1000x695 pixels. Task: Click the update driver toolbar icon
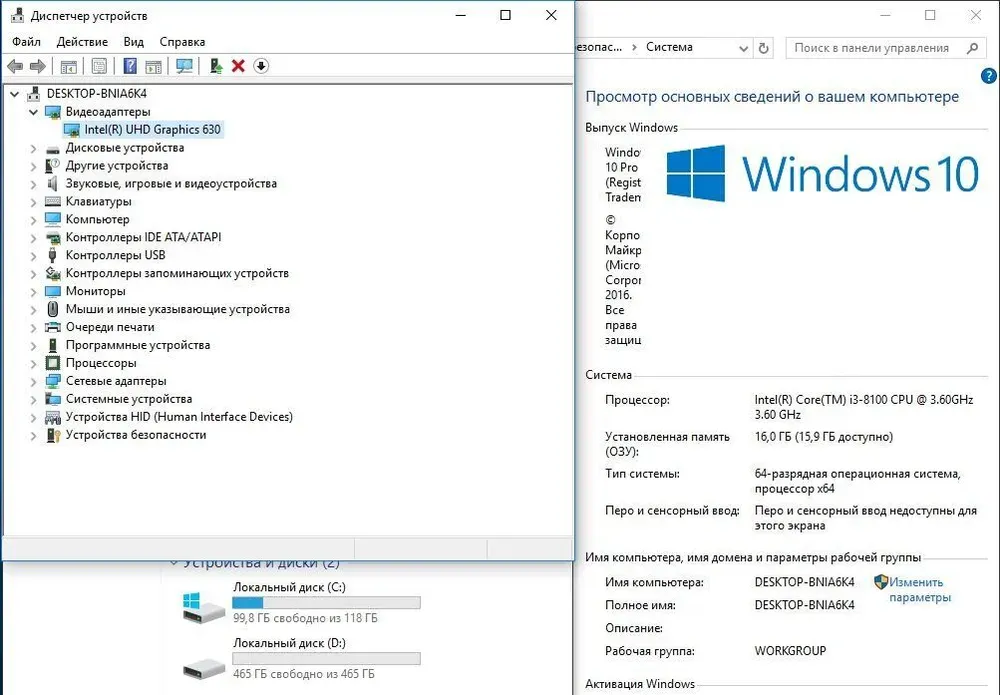(215, 66)
